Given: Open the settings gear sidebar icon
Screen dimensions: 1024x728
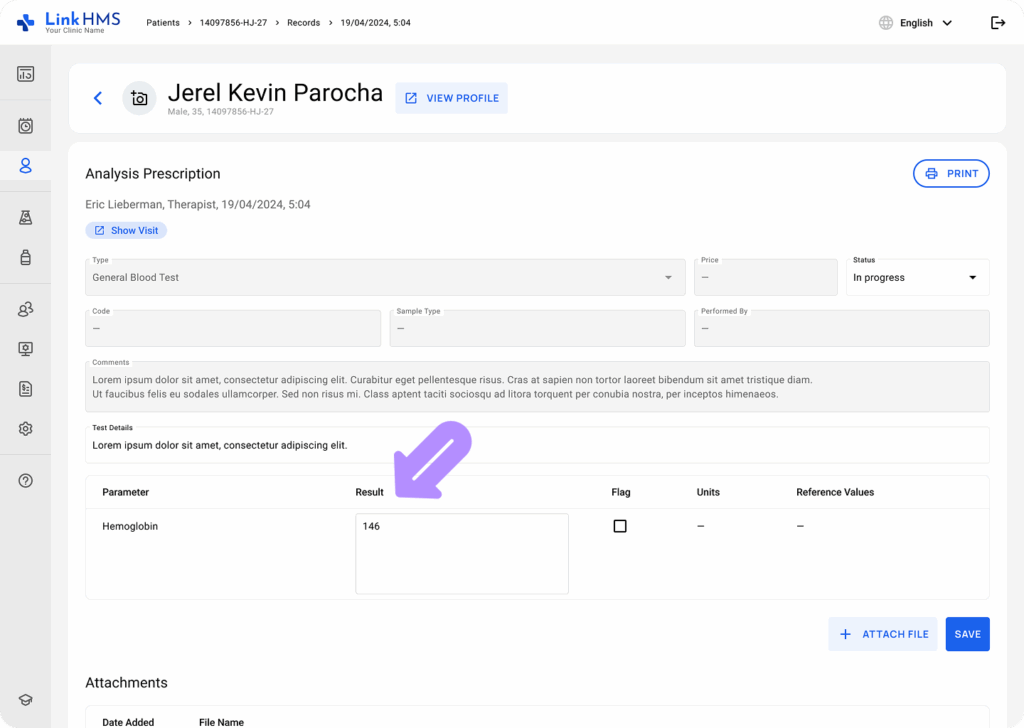Looking at the screenshot, I should (25, 429).
